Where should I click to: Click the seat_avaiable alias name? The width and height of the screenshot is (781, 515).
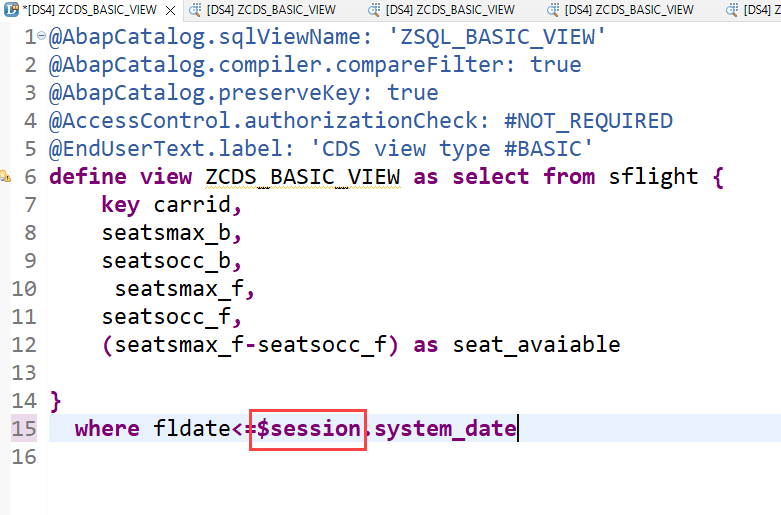(x=536, y=345)
